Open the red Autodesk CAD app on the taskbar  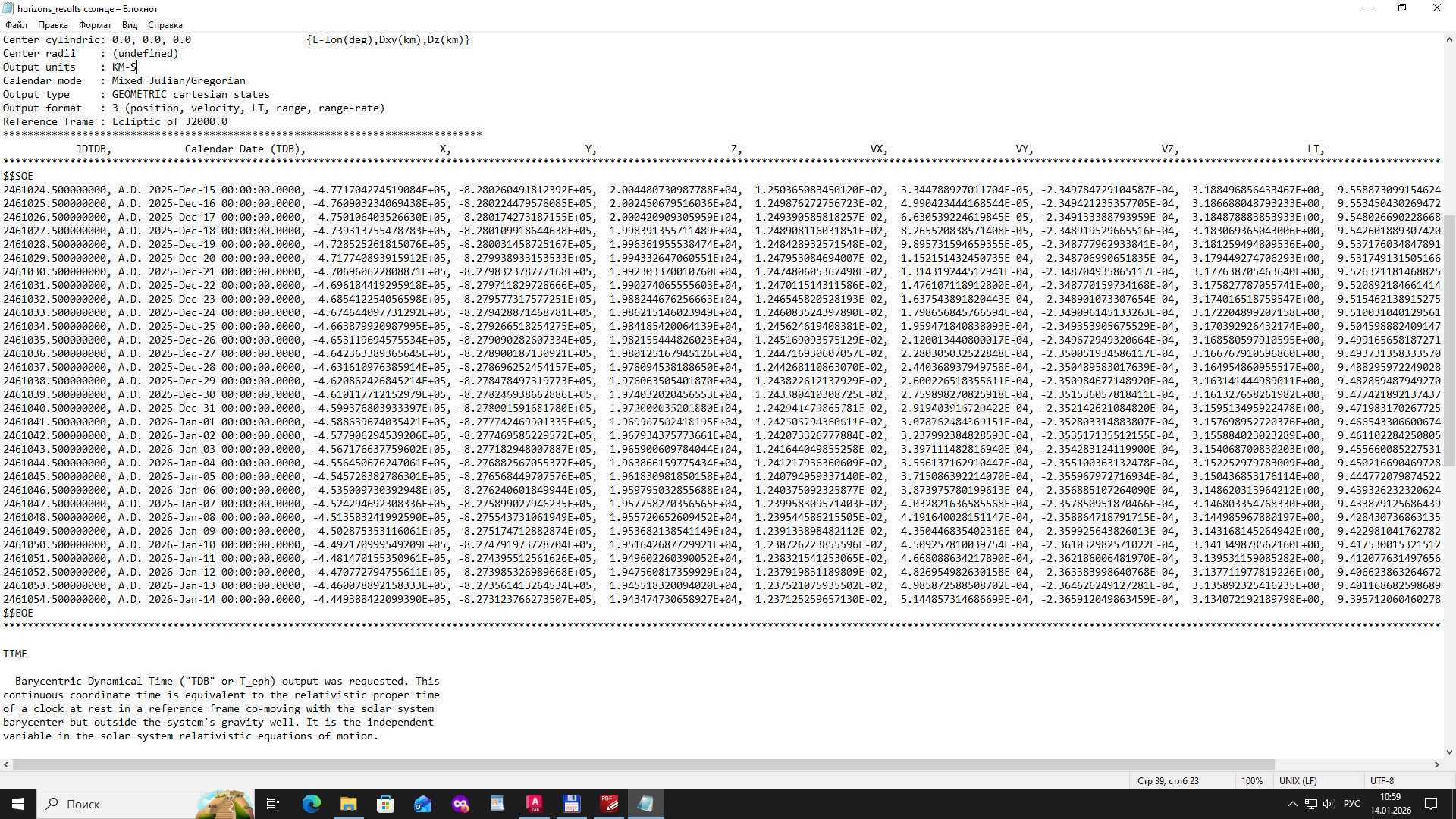(x=535, y=804)
